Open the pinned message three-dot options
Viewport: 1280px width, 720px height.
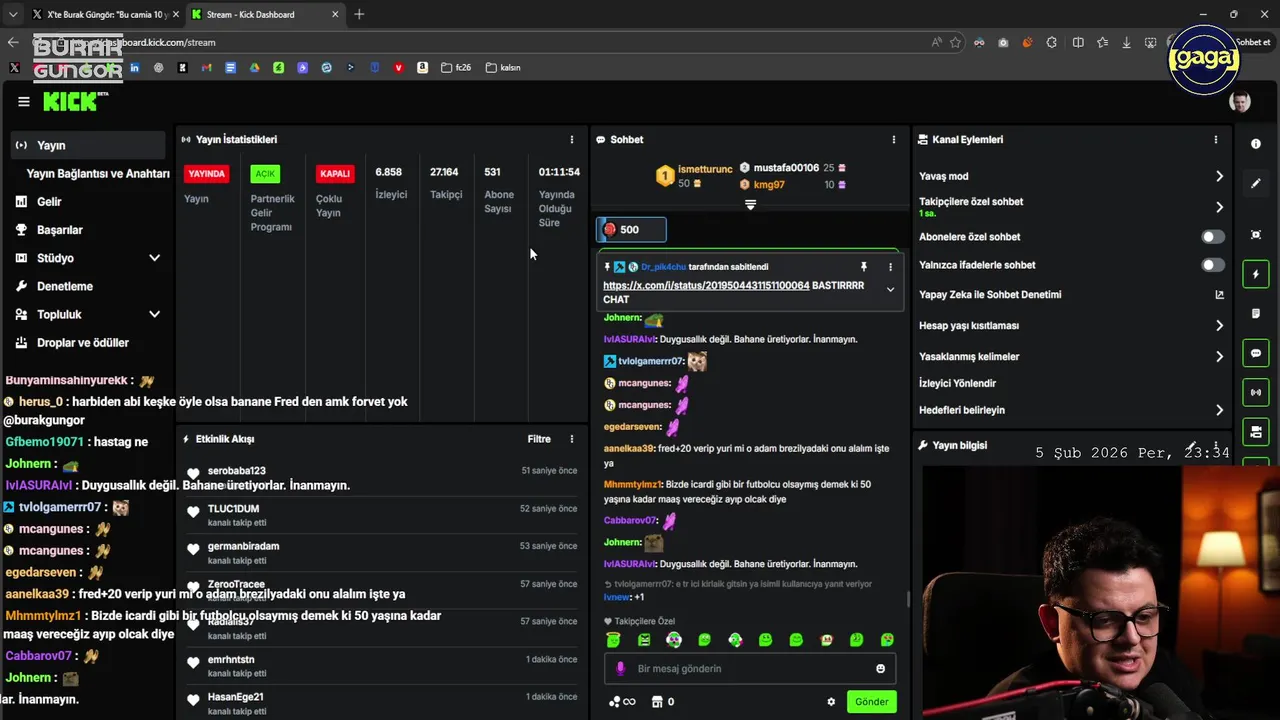click(890, 267)
